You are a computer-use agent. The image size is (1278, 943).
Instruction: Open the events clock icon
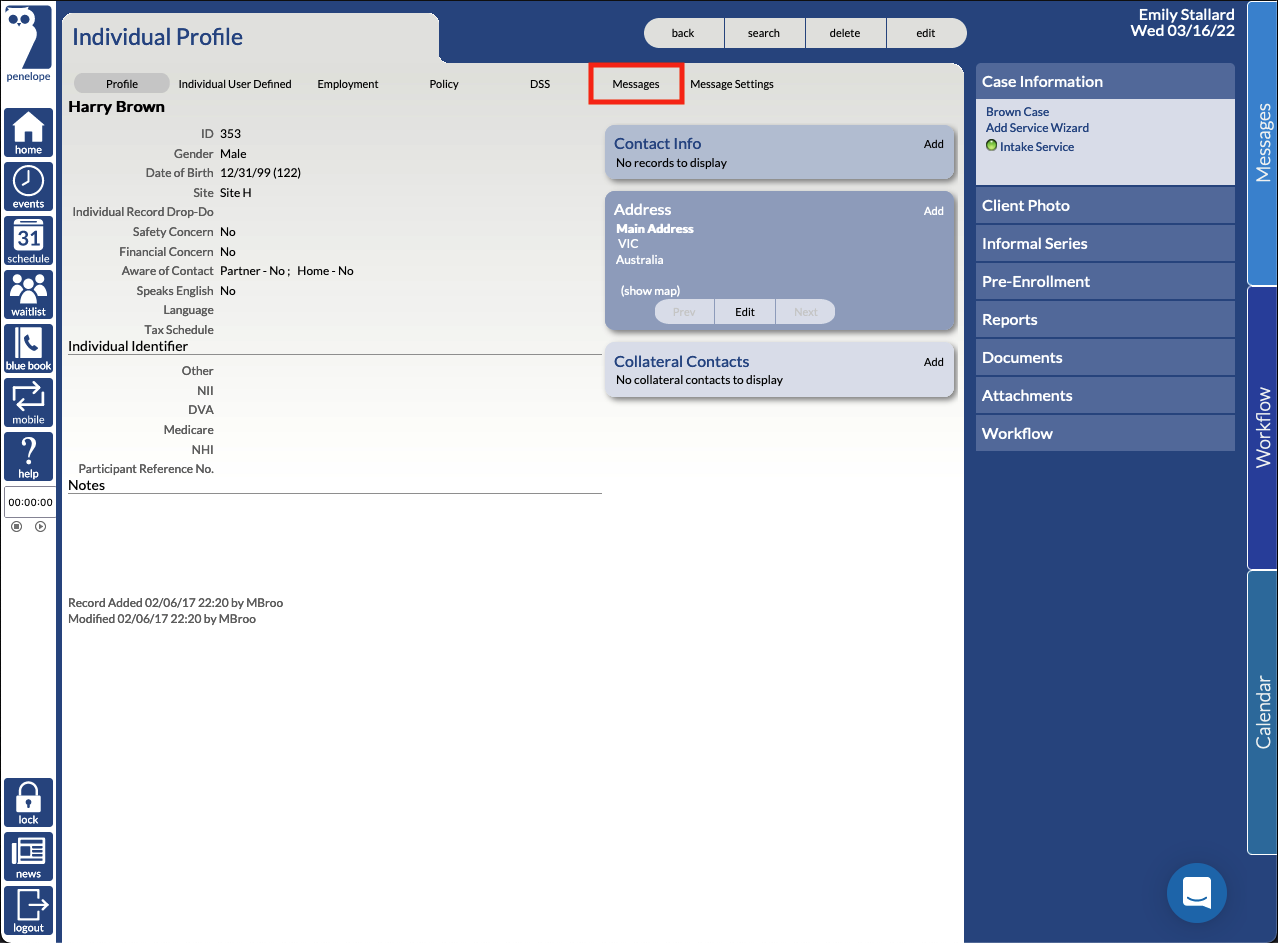pyautogui.click(x=28, y=187)
